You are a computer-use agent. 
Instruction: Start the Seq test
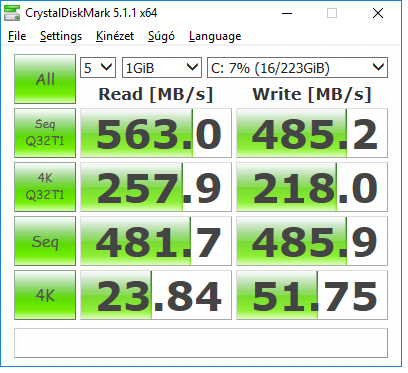(45, 241)
